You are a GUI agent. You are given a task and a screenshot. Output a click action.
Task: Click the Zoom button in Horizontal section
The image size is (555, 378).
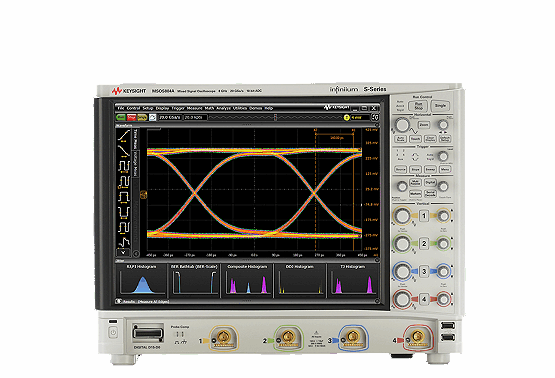tap(424, 125)
